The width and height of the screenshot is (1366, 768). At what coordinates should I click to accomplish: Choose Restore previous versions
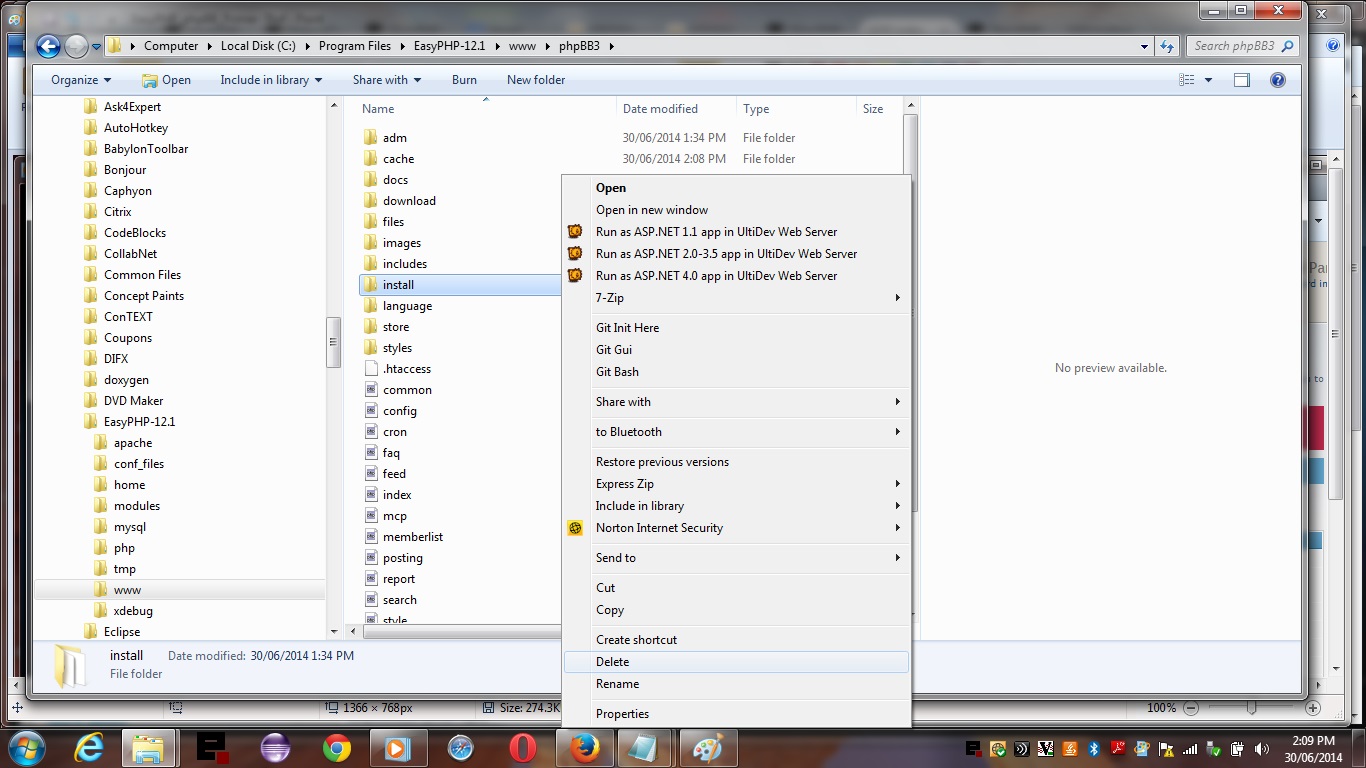click(736, 462)
